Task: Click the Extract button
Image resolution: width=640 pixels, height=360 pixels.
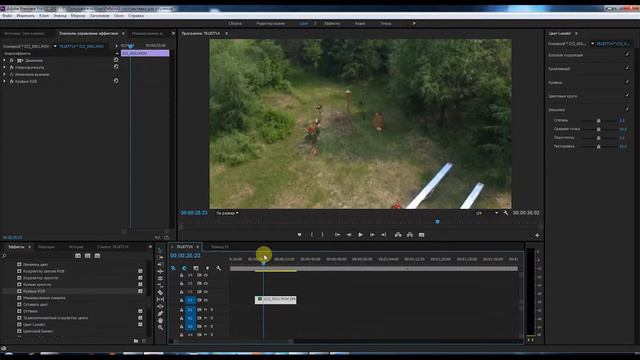Action: [410, 235]
